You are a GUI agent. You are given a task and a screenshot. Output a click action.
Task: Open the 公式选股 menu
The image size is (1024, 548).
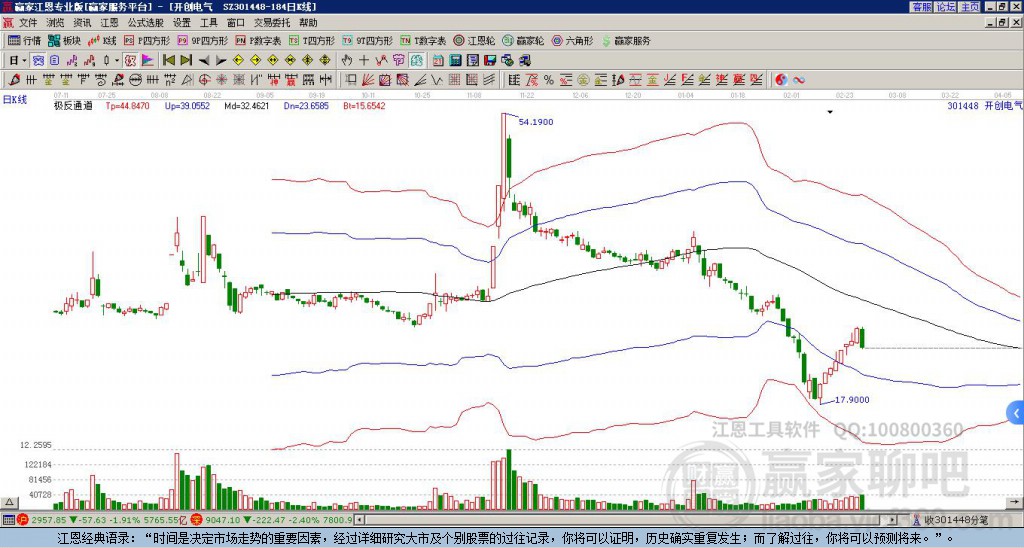click(x=146, y=23)
